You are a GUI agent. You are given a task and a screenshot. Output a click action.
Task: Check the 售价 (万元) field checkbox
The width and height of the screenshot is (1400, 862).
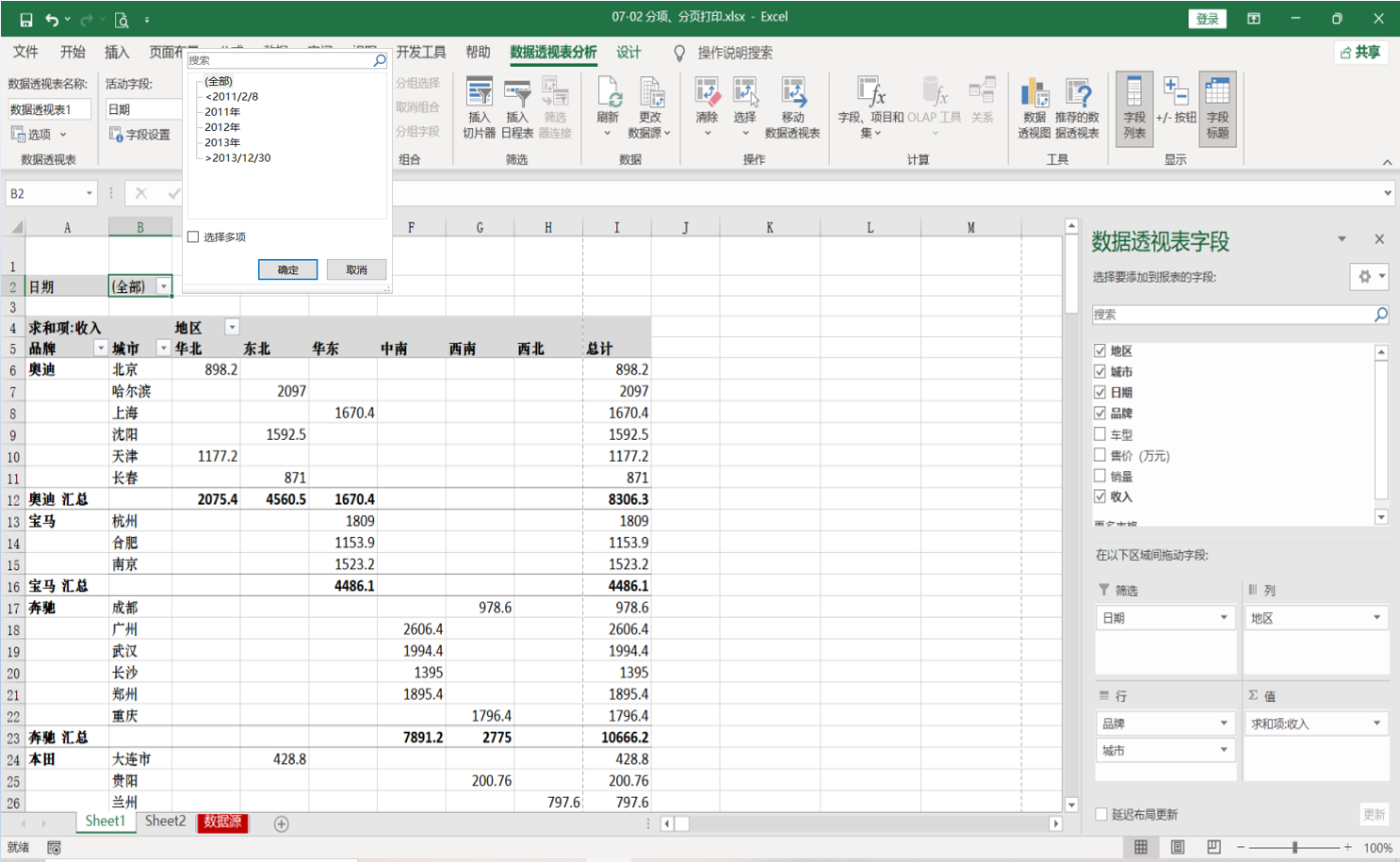[x=1099, y=455]
